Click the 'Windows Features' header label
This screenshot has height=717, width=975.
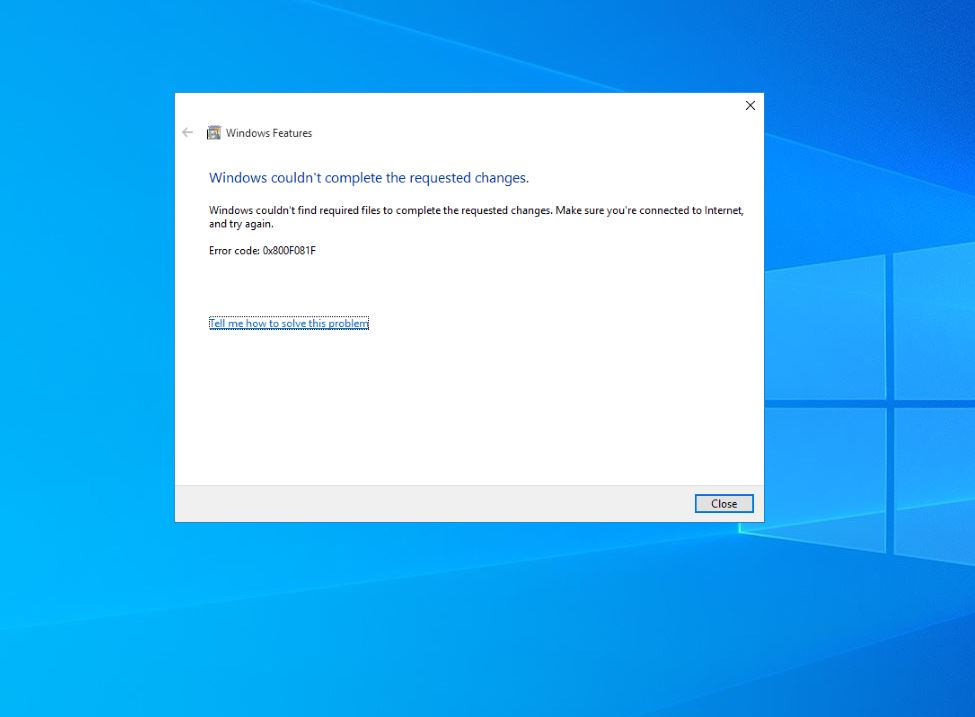269,132
